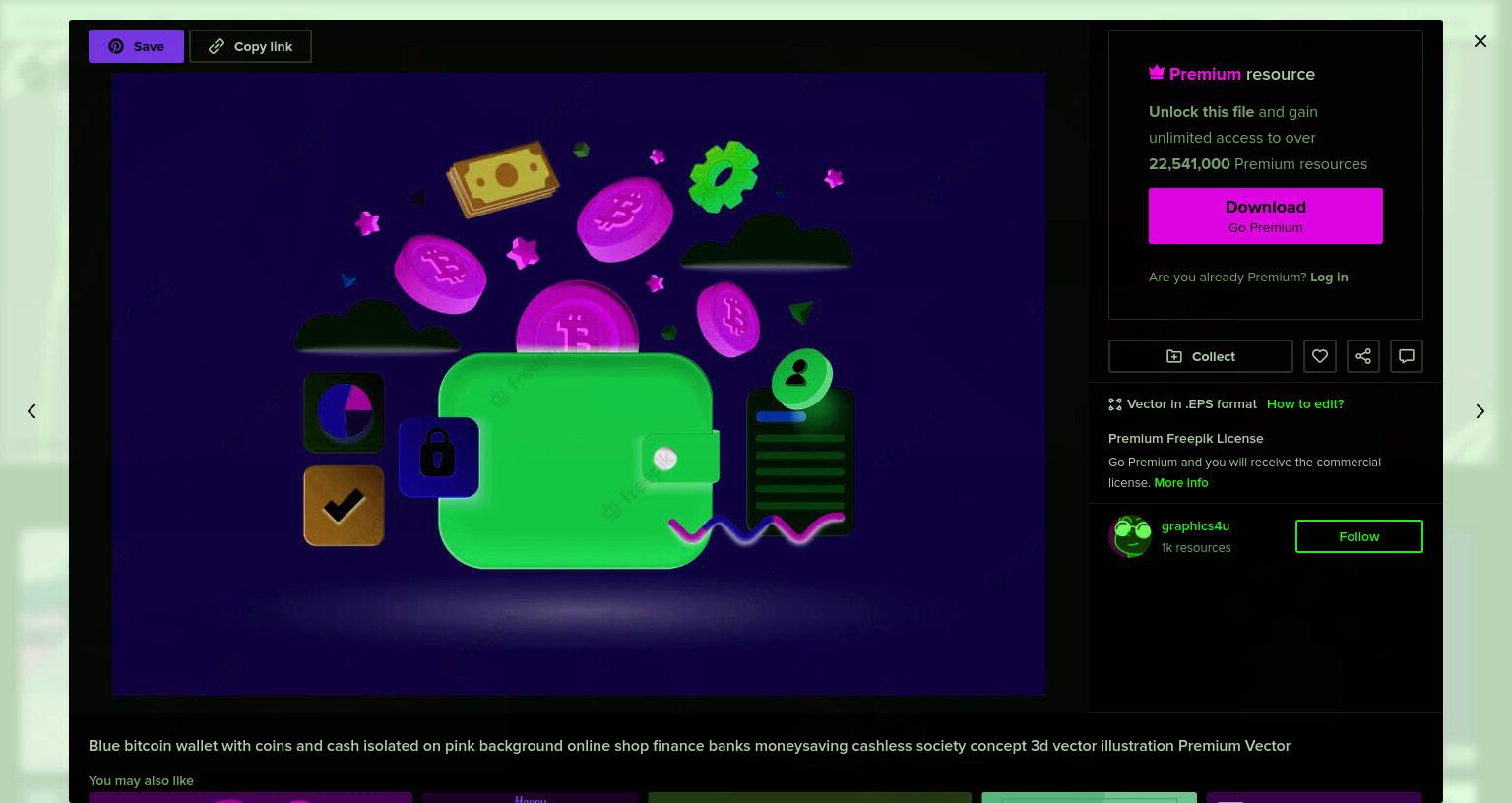Save the image to Pinterest
Image resolution: width=1512 pixels, height=803 pixels.
click(x=136, y=46)
